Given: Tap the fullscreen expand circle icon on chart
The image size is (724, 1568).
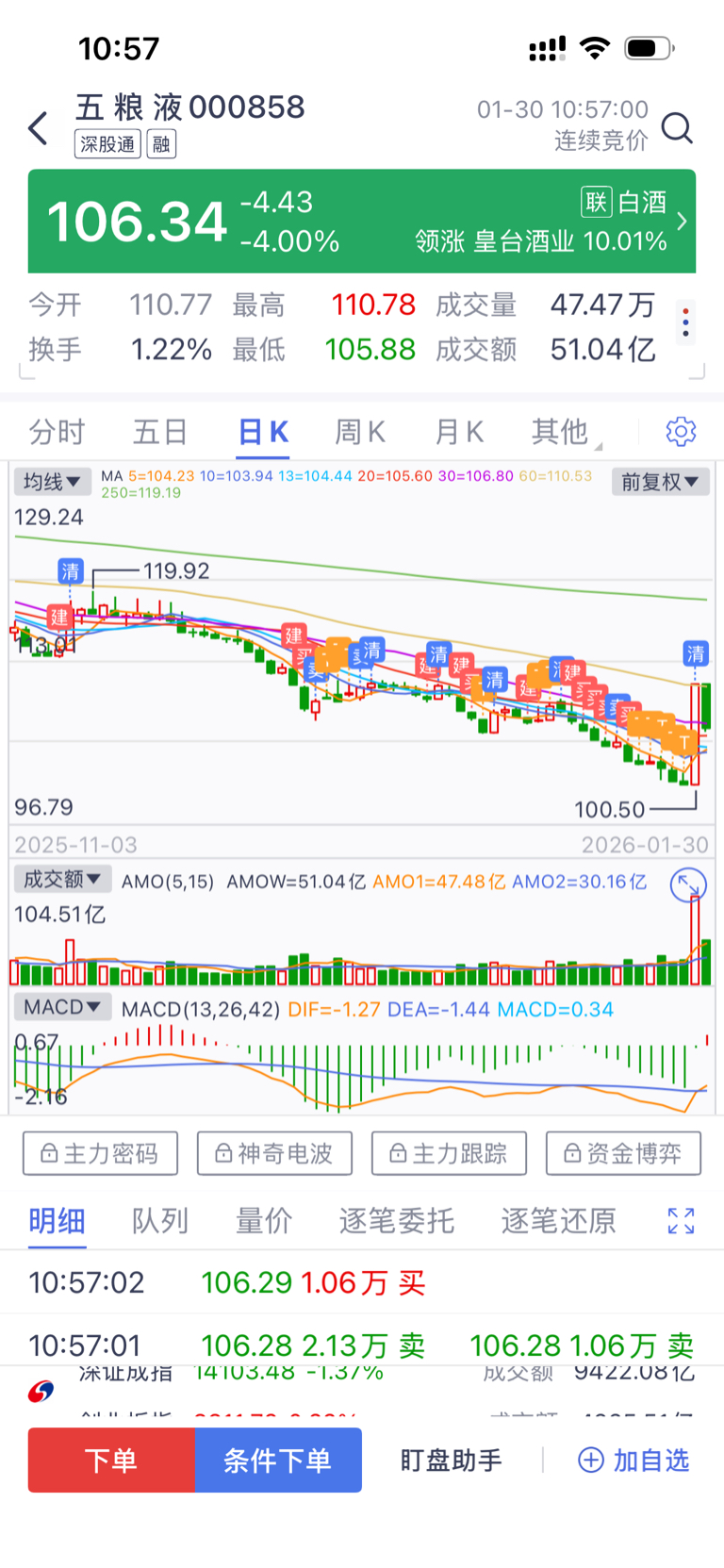Looking at the screenshot, I should pyautogui.click(x=688, y=884).
